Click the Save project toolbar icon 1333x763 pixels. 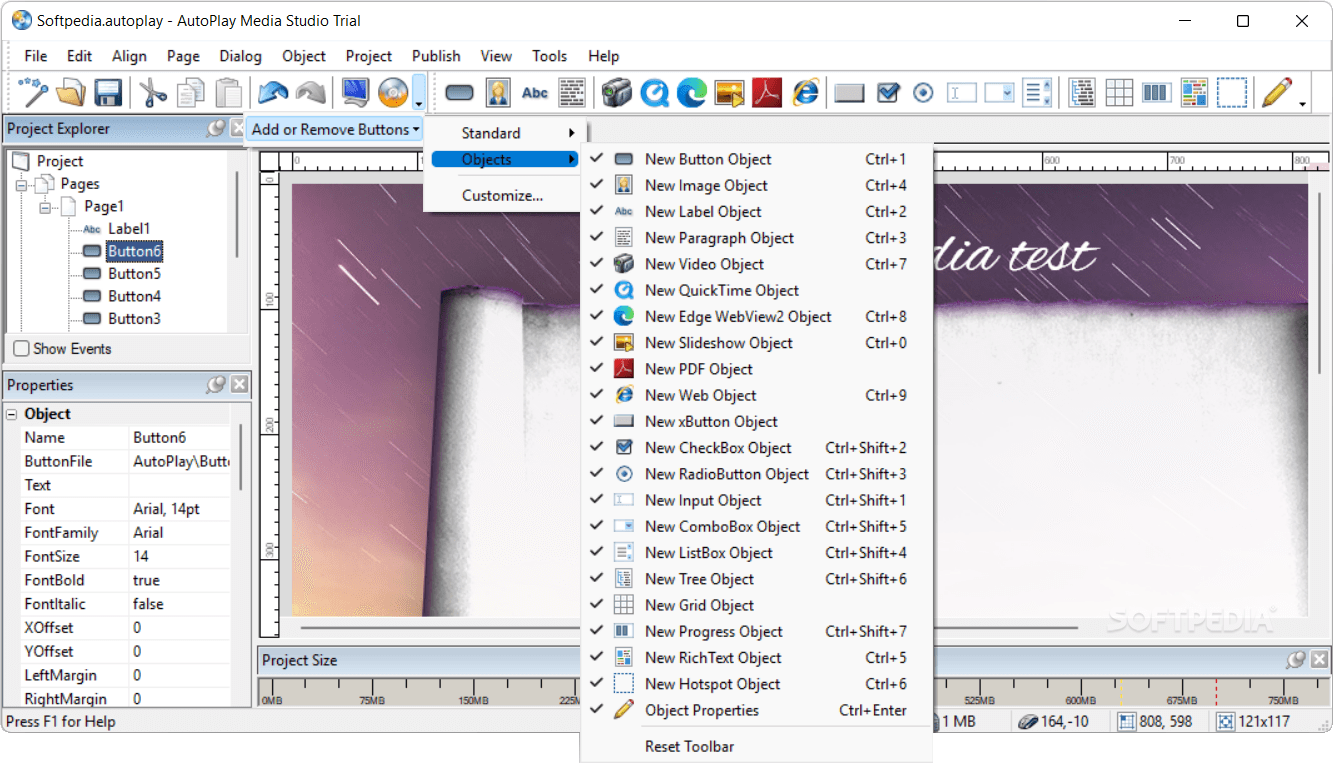[108, 93]
